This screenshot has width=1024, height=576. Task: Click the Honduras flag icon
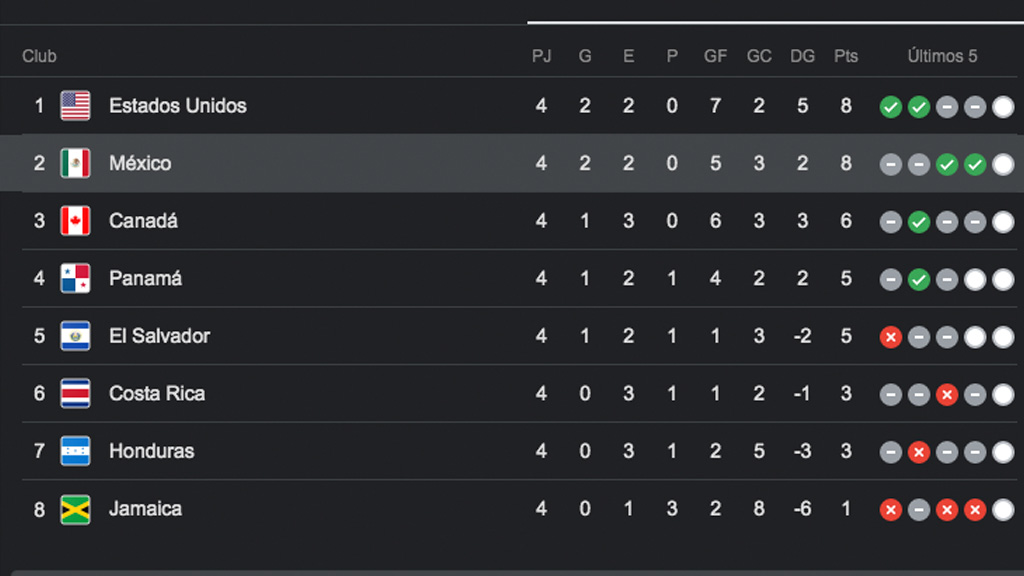coord(75,451)
